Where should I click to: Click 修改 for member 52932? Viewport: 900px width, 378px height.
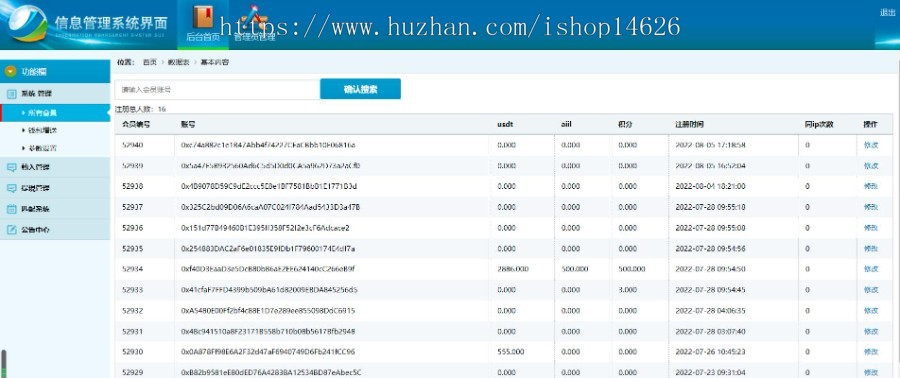coord(871,310)
